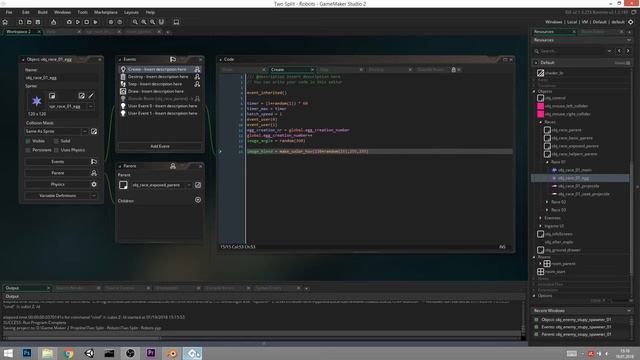The width and height of the screenshot is (640, 360).
Task: Click the inherit icon on Create event row
Action: click(x=197, y=69)
